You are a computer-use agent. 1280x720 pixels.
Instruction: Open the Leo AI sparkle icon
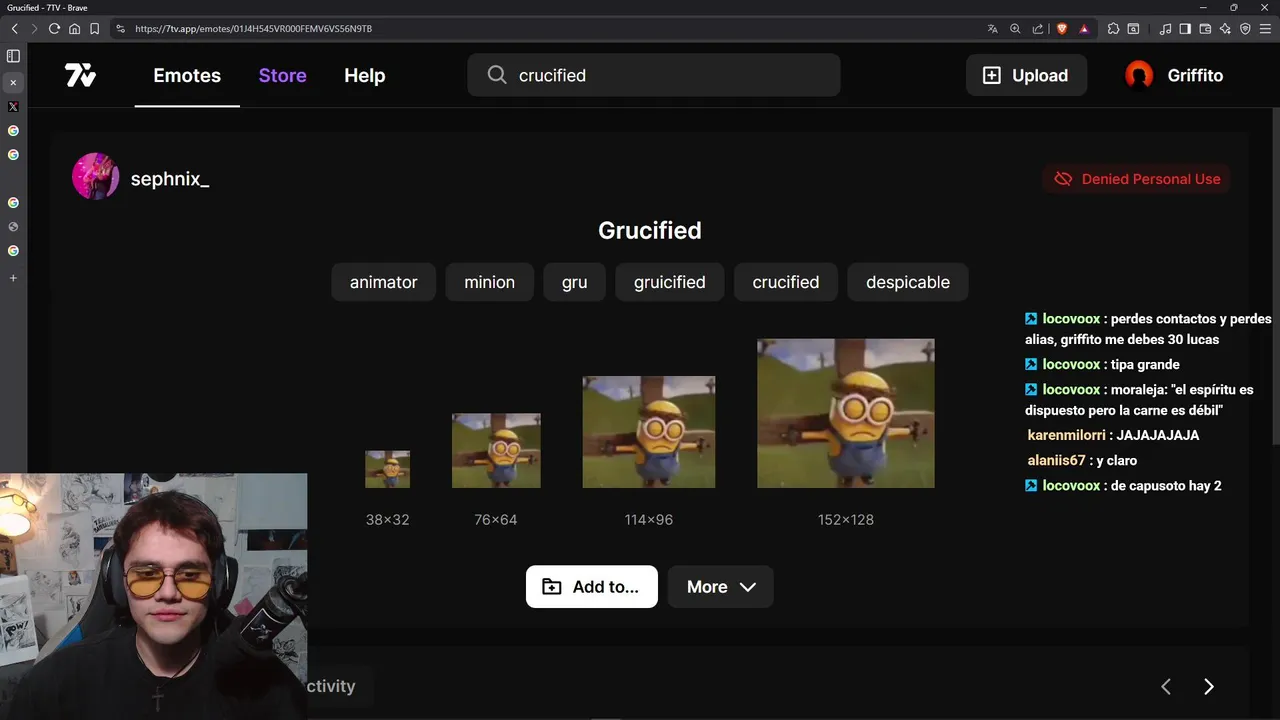tap(1225, 29)
